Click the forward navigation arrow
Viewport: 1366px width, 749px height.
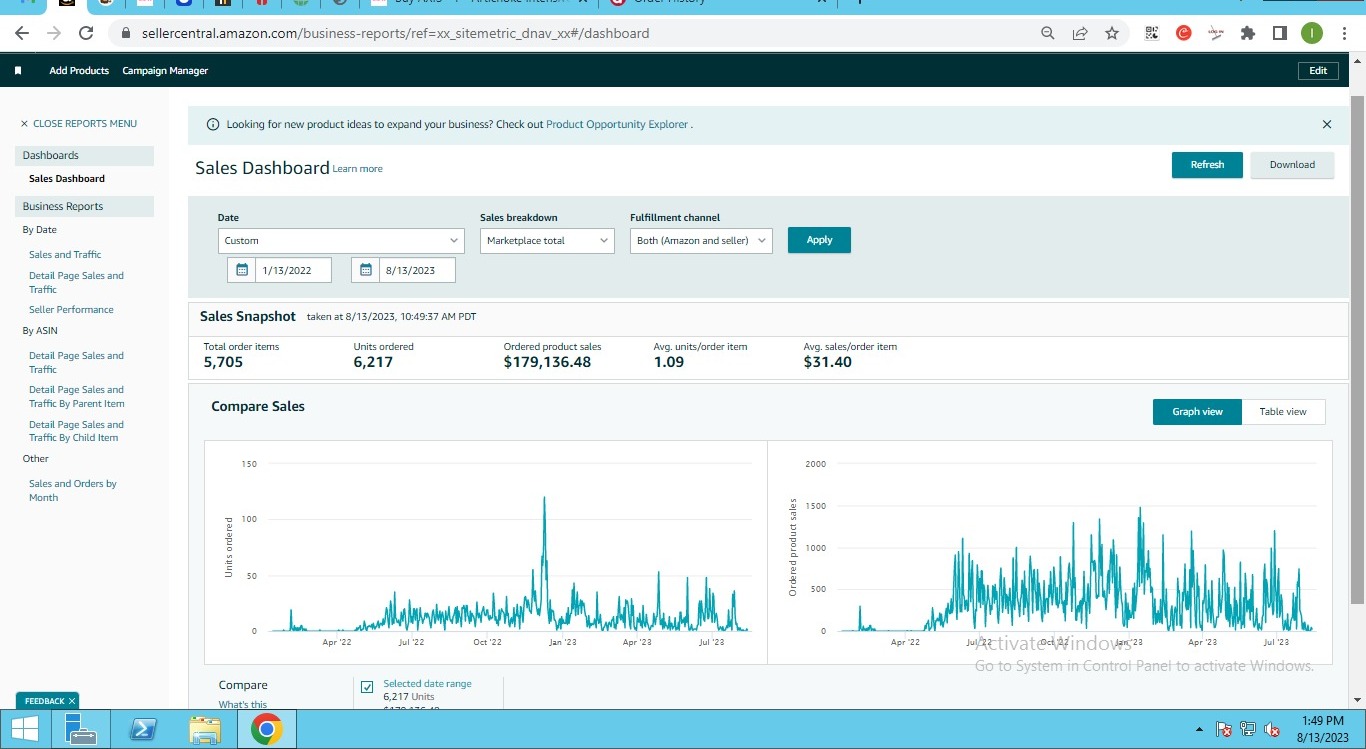coord(54,33)
